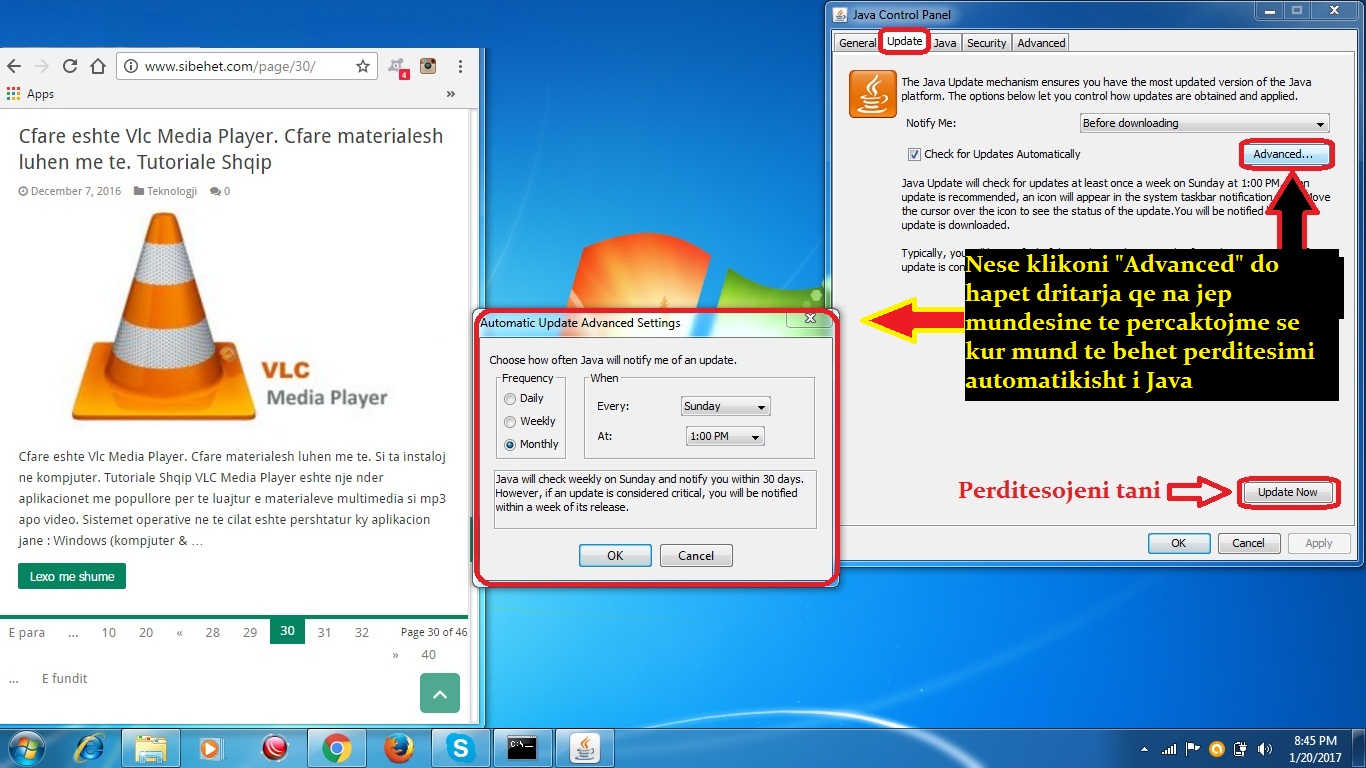Go to pagination page 31
This screenshot has width=1366, height=768.
coord(324,632)
